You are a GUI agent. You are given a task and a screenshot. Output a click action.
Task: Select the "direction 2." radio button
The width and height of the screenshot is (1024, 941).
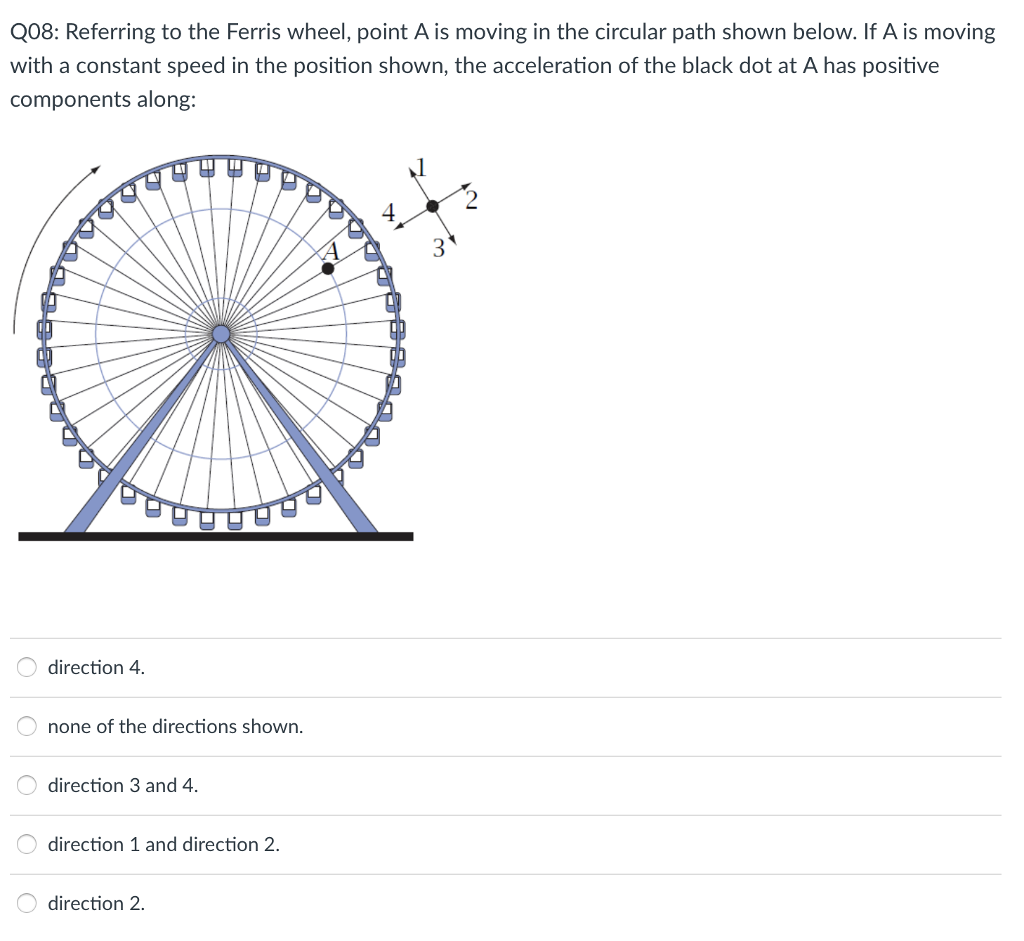[28, 903]
